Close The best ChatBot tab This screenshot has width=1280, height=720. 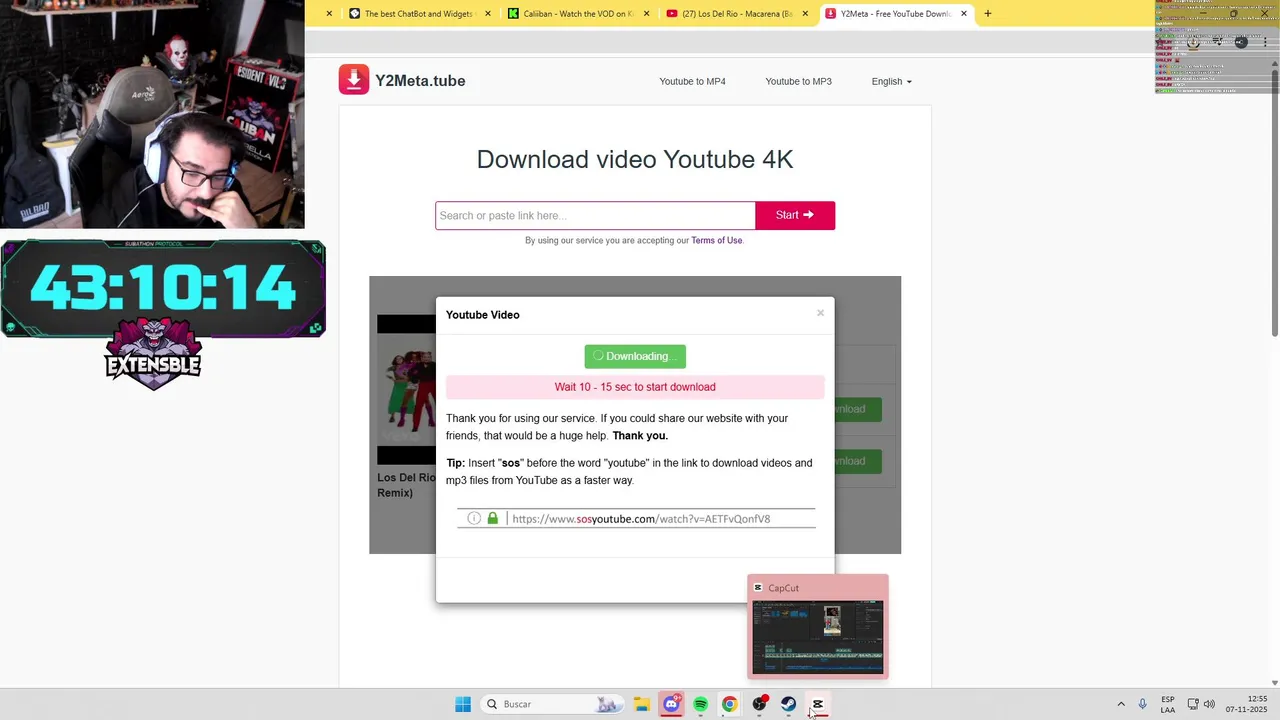(x=488, y=14)
